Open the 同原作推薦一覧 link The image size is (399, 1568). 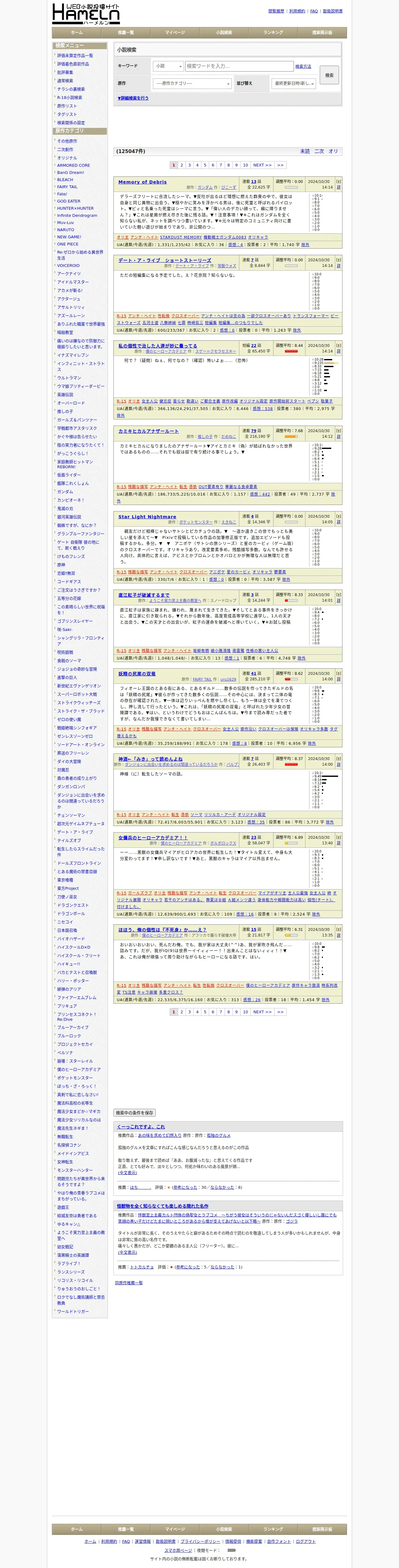[x=129, y=1282]
